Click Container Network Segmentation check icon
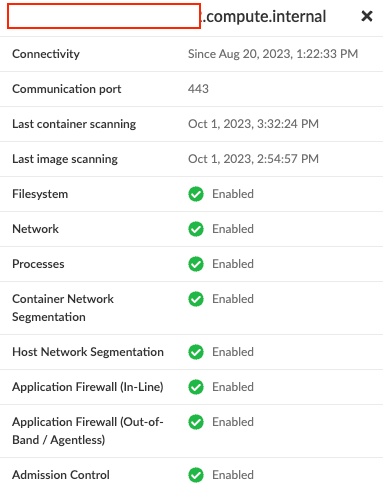This screenshot has width=383, height=492. (196, 299)
